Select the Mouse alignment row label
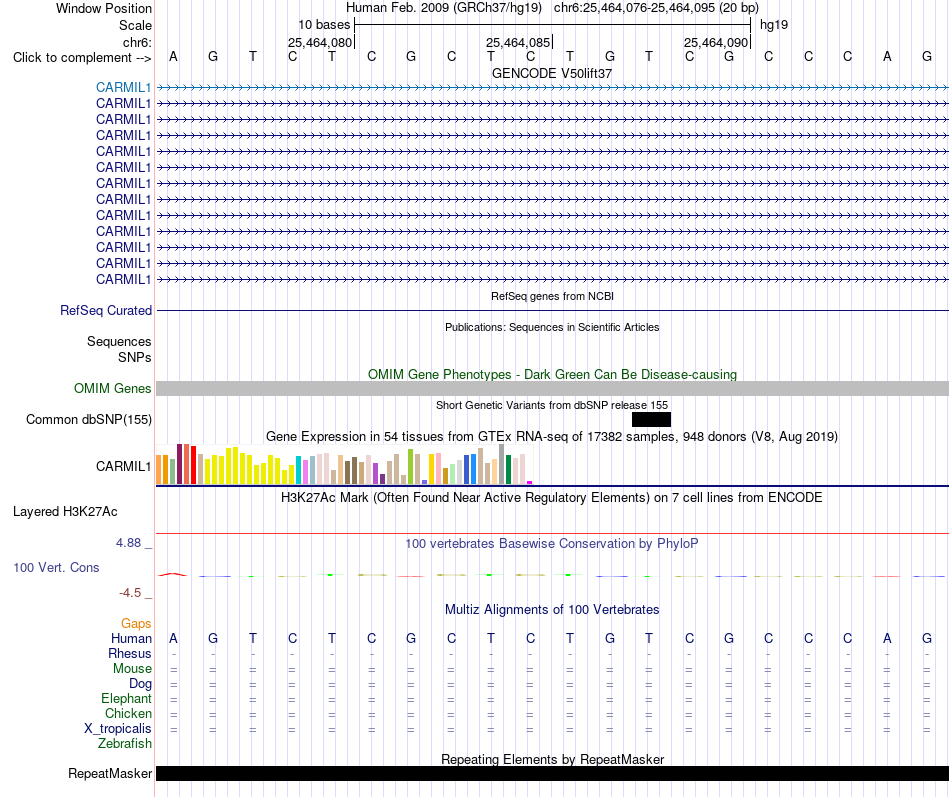 coord(132,669)
